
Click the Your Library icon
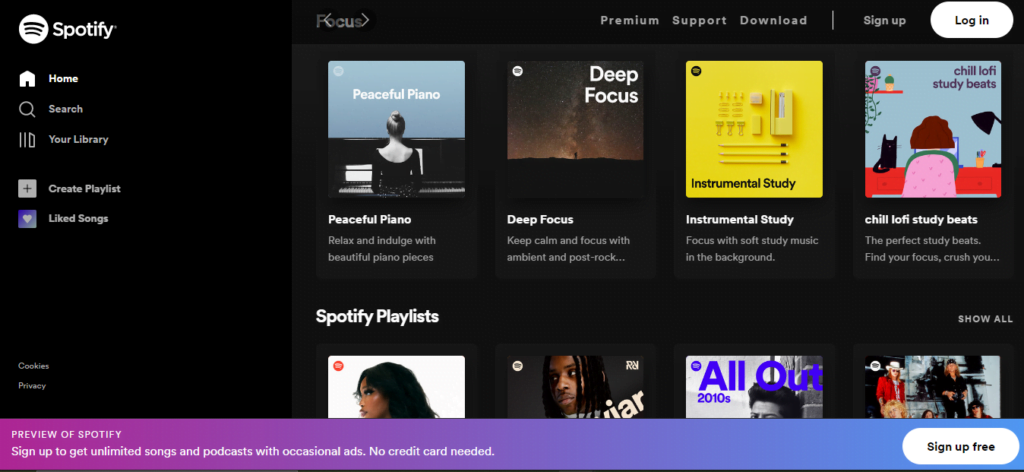(27, 140)
